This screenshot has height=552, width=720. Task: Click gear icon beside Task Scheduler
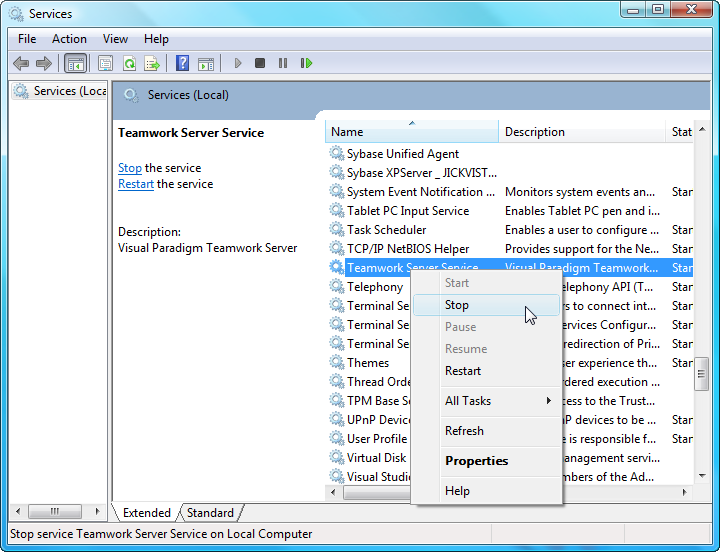coord(337,229)
